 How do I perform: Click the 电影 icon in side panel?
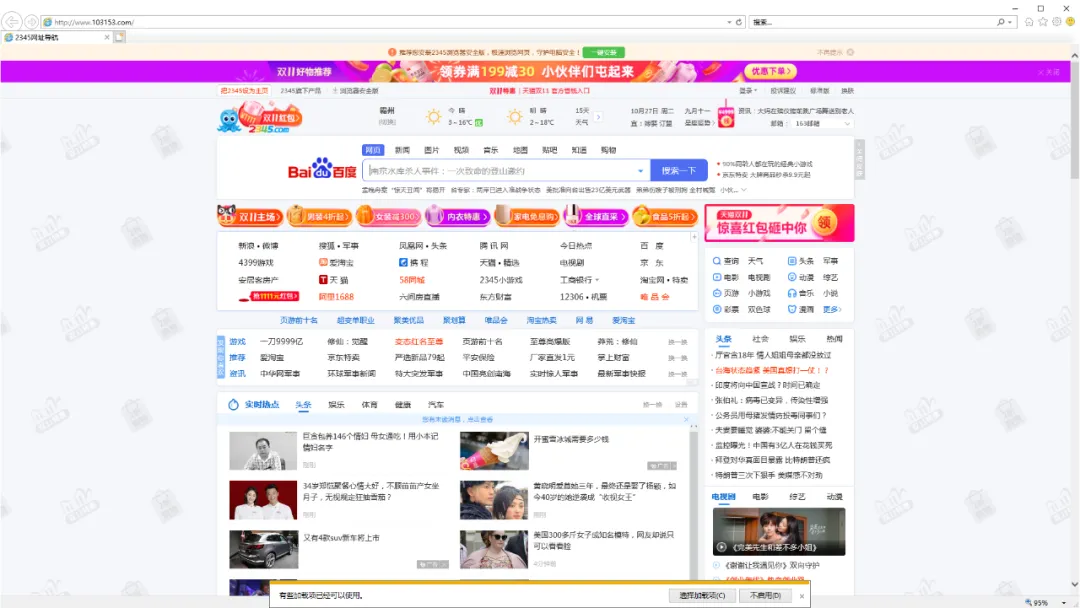point(717,277)
